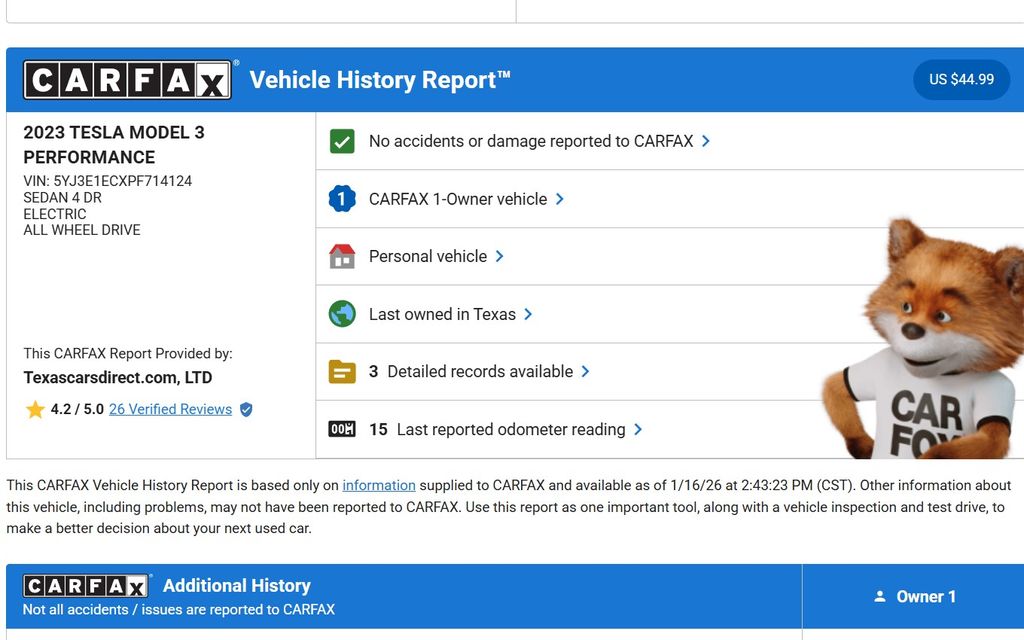This screenshot has height=640, width=1024.
Task: Click the verified shield badge icon
Action: point(246,409)
